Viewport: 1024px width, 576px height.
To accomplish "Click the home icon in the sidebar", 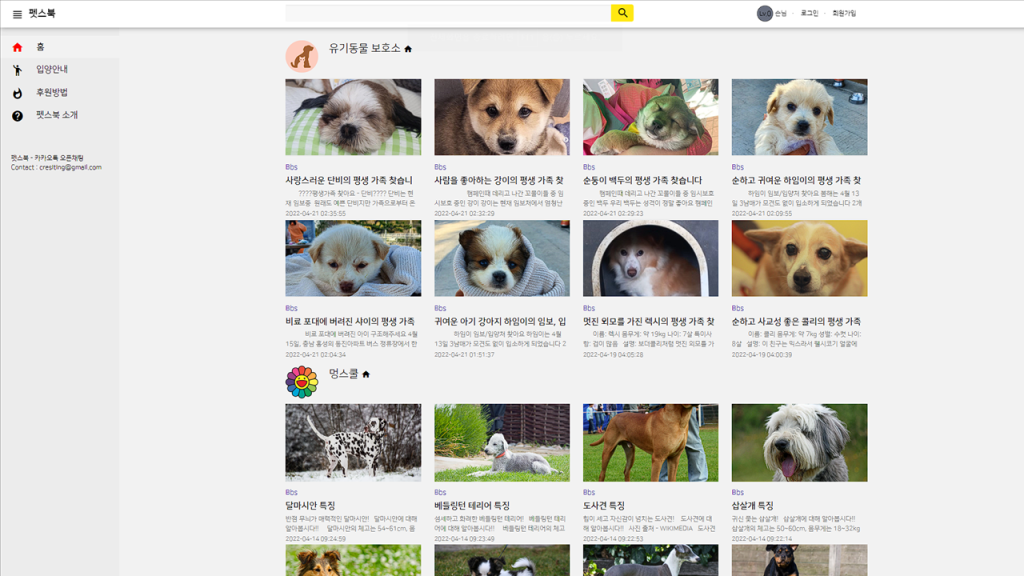I will [x=17, y=47].
